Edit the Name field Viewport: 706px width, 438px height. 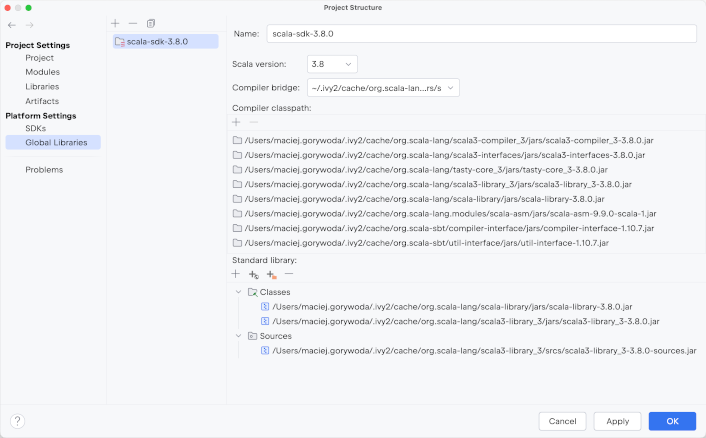tap(481, 34)
